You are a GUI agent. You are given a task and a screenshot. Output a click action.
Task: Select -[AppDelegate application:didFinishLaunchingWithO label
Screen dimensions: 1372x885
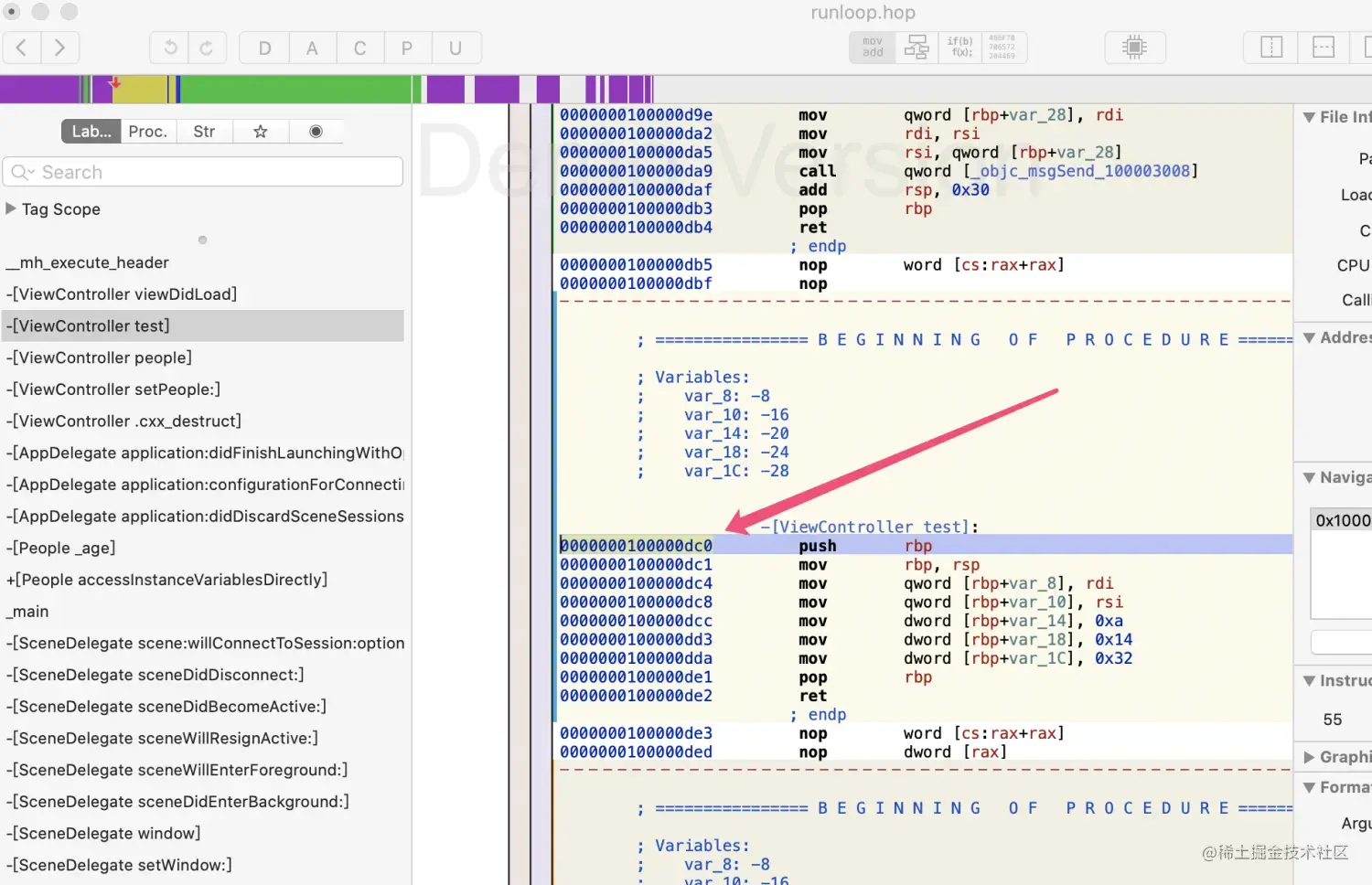tap(202, 453)
